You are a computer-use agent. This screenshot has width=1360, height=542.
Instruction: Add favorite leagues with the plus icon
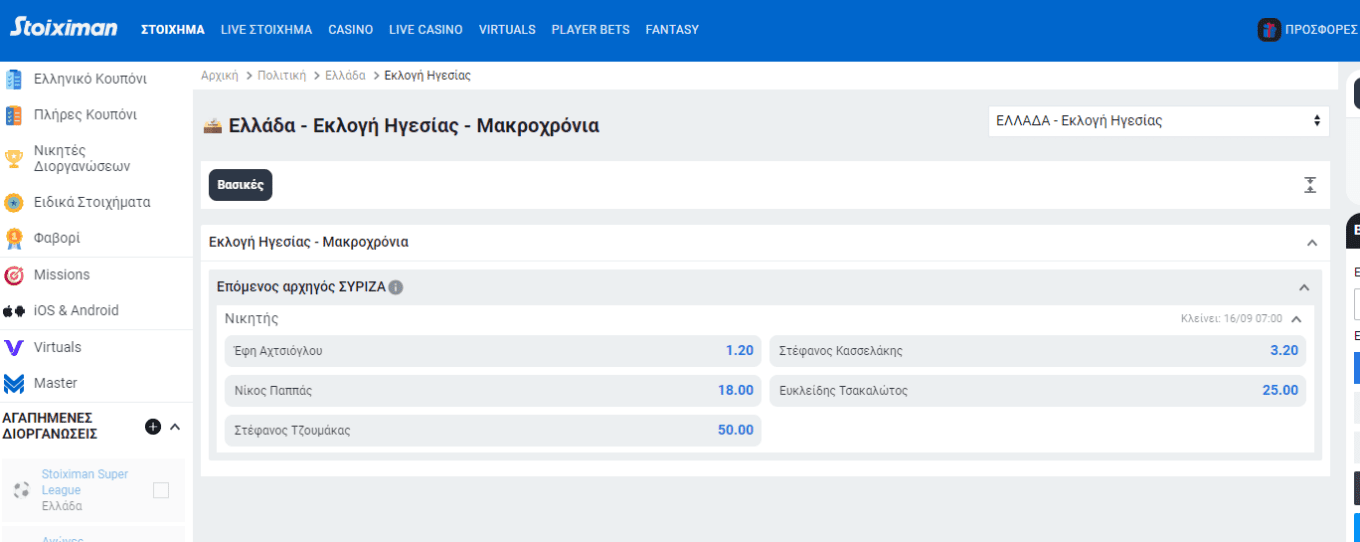pyautogui.click(x=153, y=426)
